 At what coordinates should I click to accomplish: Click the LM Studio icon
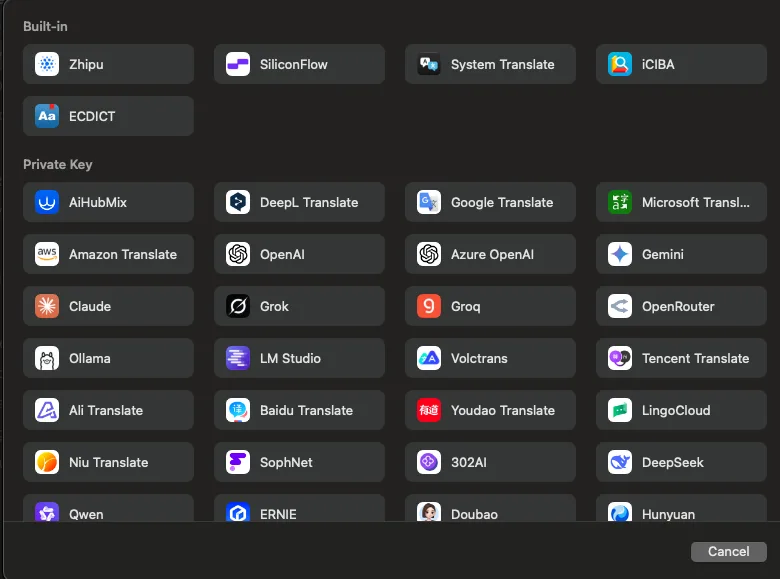[238, 358]
